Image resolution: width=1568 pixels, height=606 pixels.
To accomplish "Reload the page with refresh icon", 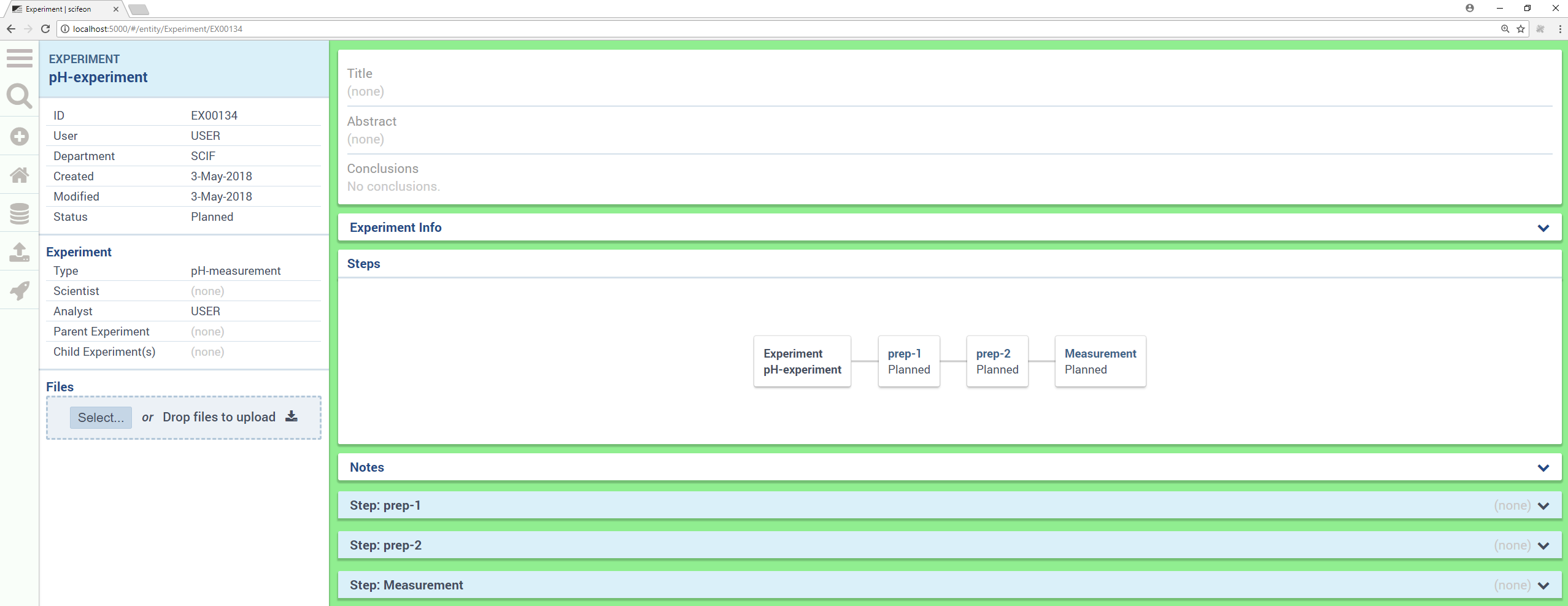I will pyautogui.click(x=45, y=29).
